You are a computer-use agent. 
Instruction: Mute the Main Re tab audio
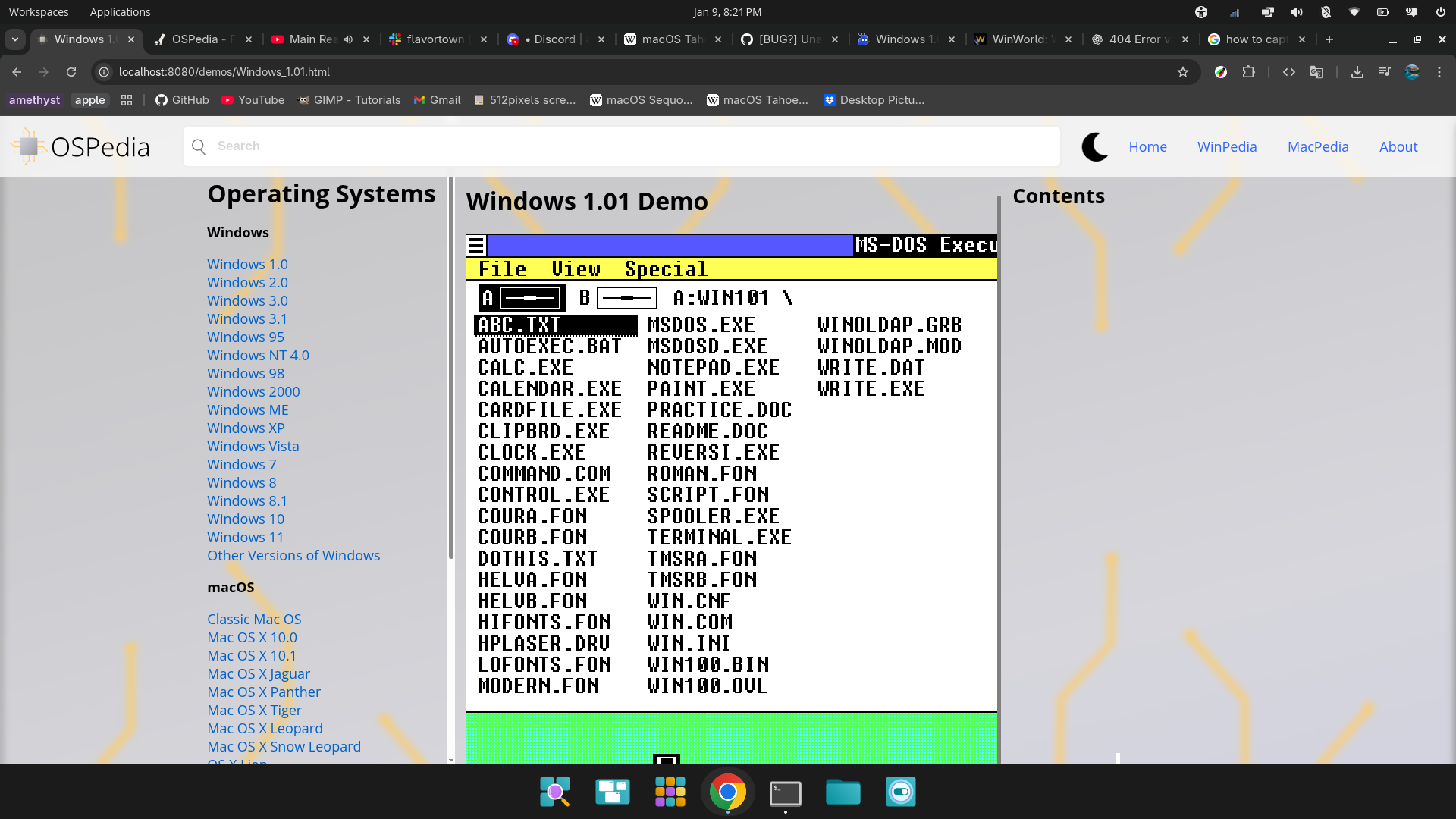[348, 39]
